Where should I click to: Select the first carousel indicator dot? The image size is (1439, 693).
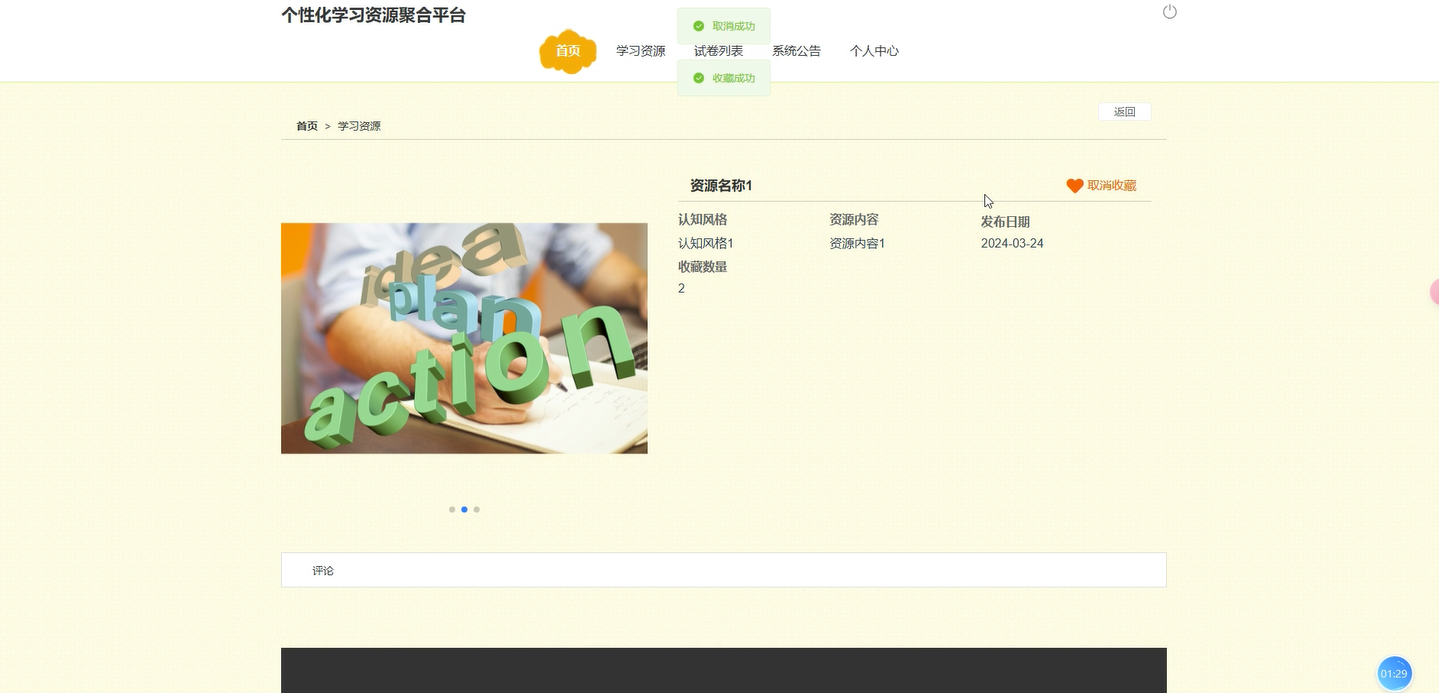click(x=452, y=509)
